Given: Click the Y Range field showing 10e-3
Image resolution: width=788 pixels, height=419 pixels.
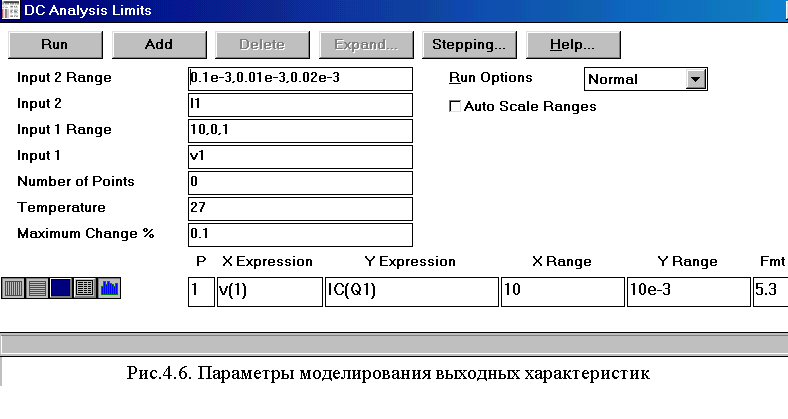Looking at the screenshot, I should [688, 291].
